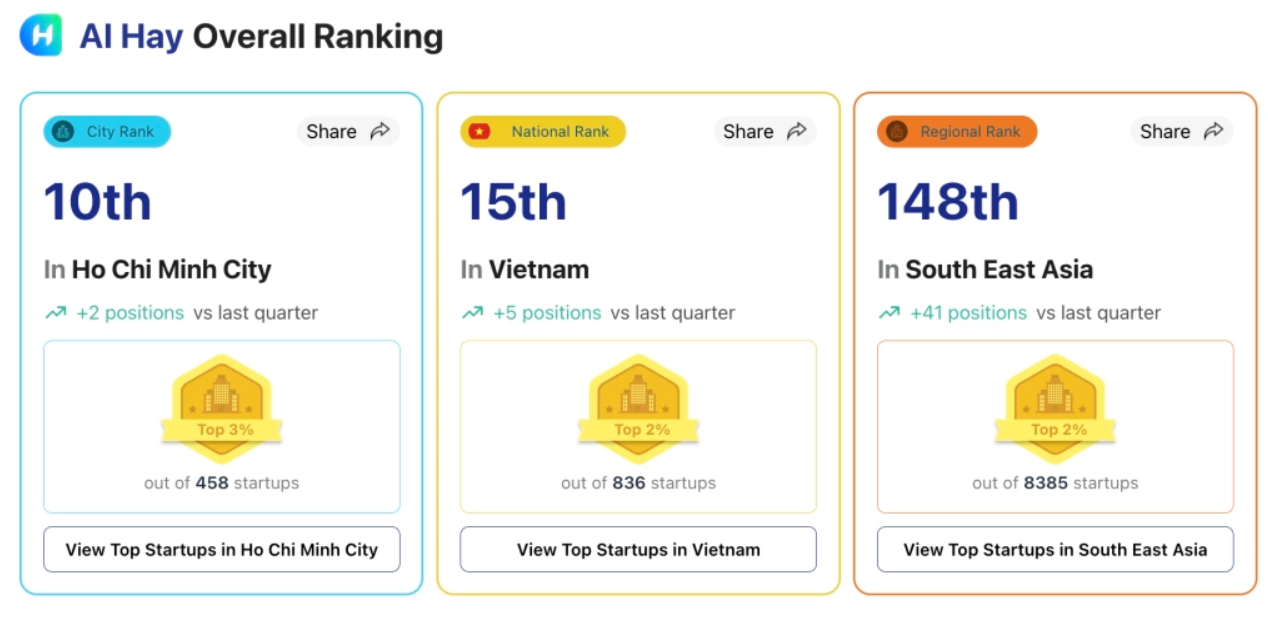Click the Regional Rank badge icon

point(897,132)
